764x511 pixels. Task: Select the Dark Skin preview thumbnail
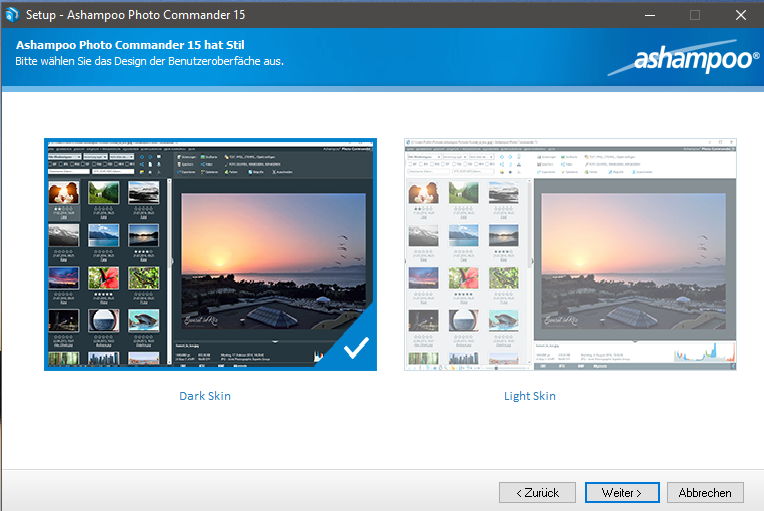[210, 254]
